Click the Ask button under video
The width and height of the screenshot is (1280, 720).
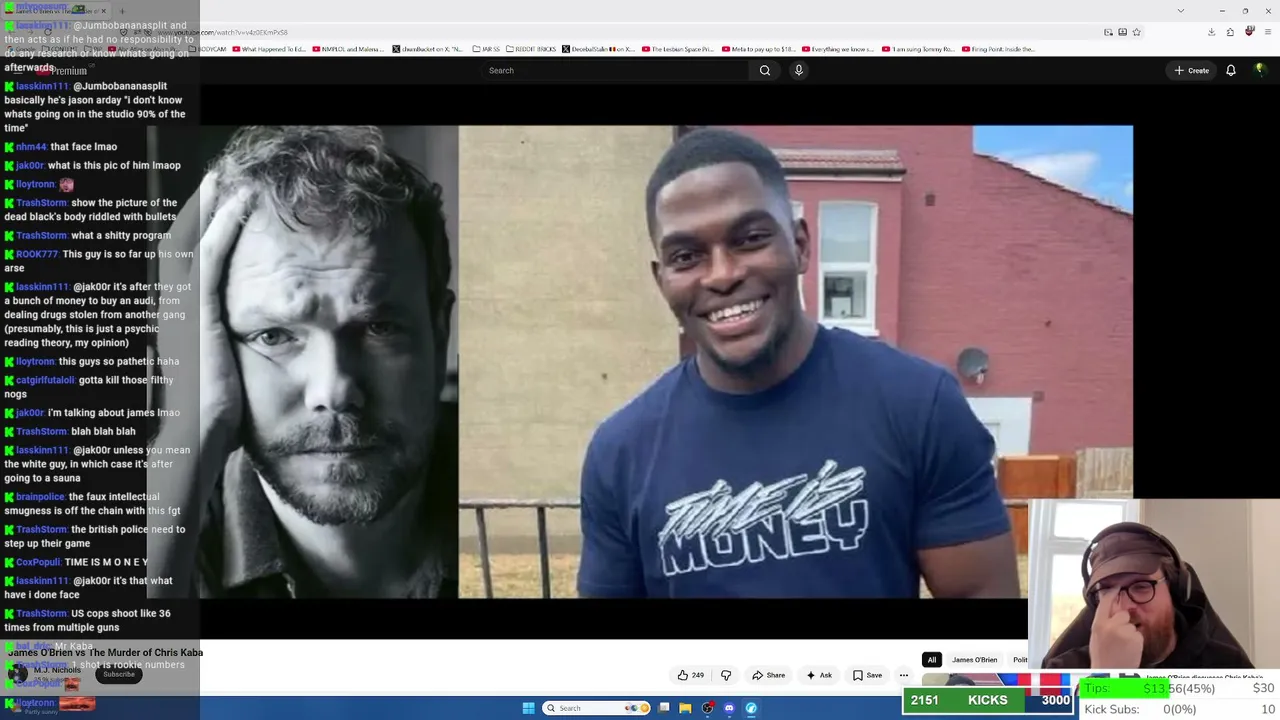[x=819, y=675]
